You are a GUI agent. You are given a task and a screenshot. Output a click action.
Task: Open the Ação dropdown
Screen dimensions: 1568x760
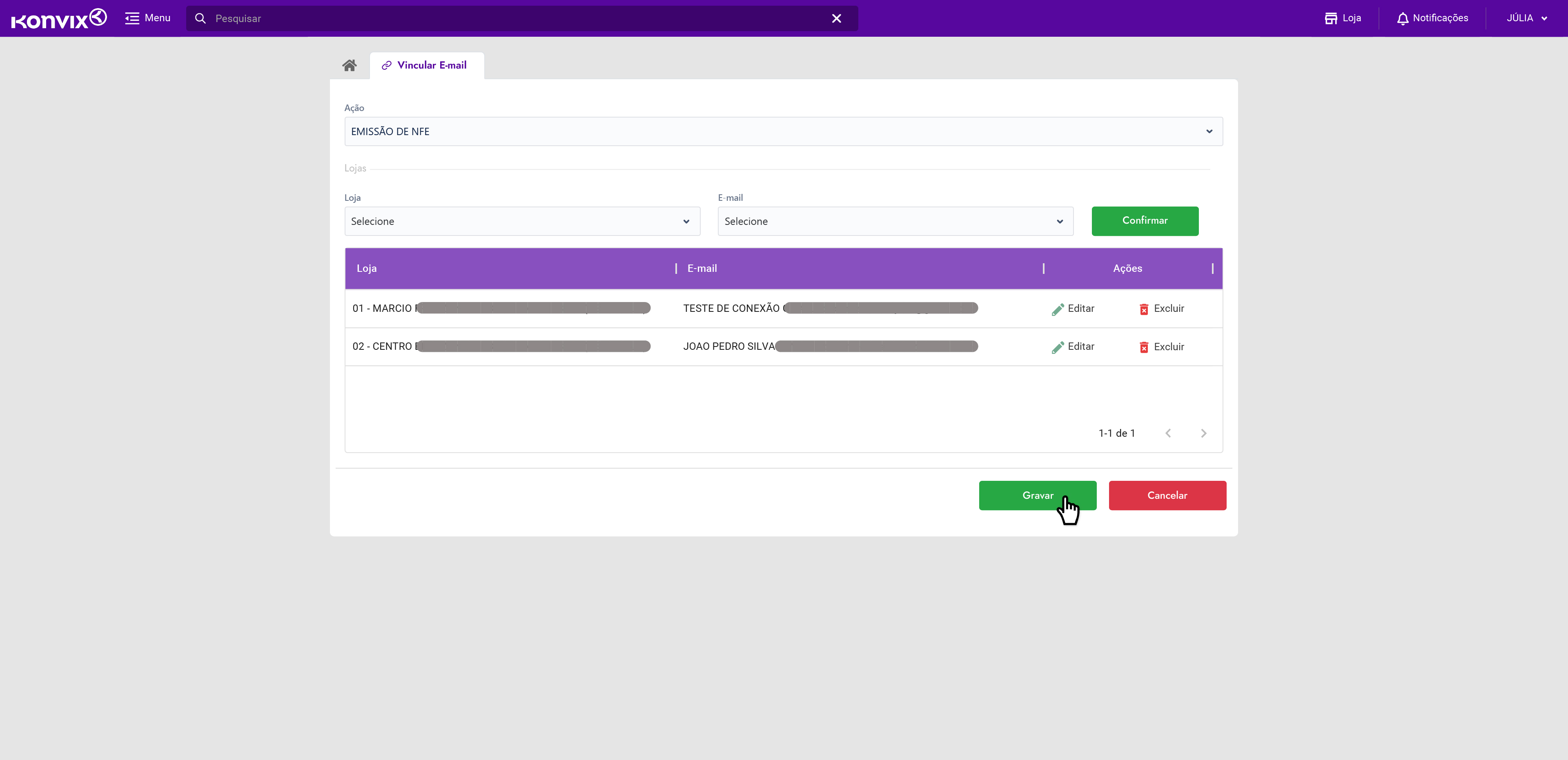click(x=784, y=131)
